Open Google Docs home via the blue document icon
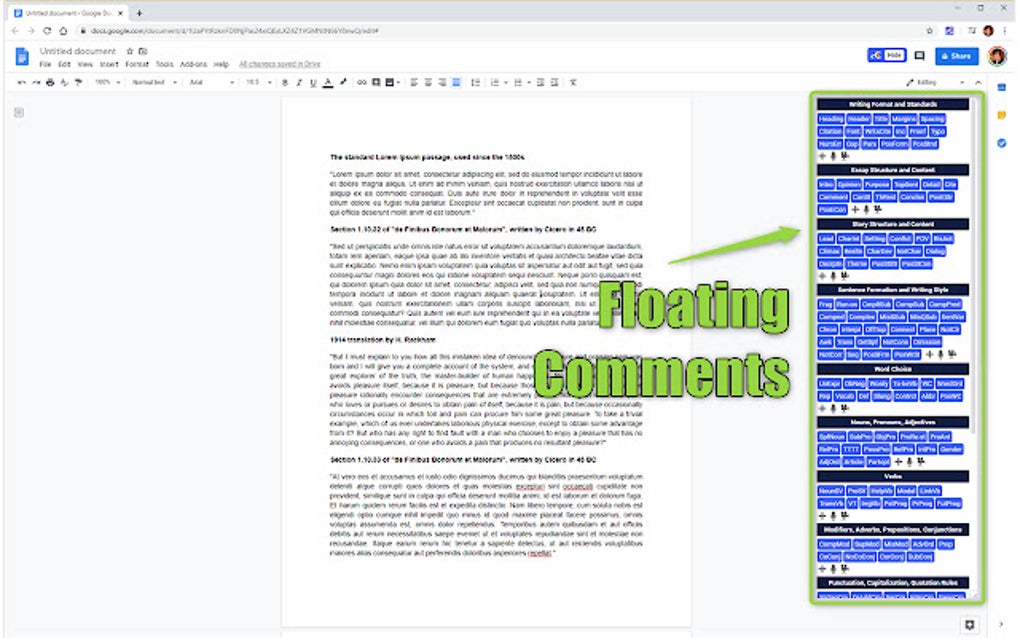Image resolution: width=1020 pixels, height=638 pixels. (x=21, y=56)
